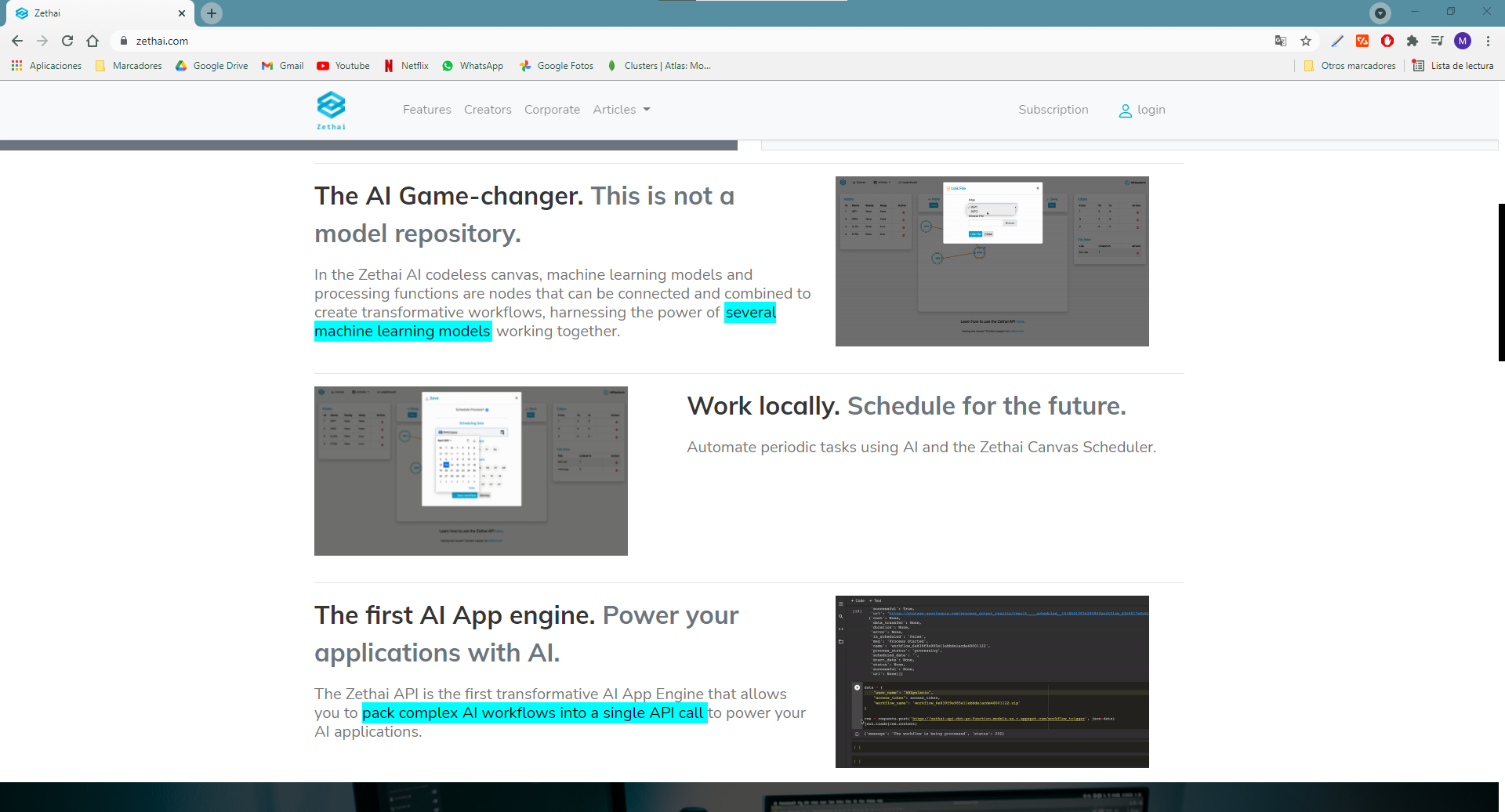Open Lista de lectura panel
Viewport: 1505px width, 812px height.
tap(1453, 66)
